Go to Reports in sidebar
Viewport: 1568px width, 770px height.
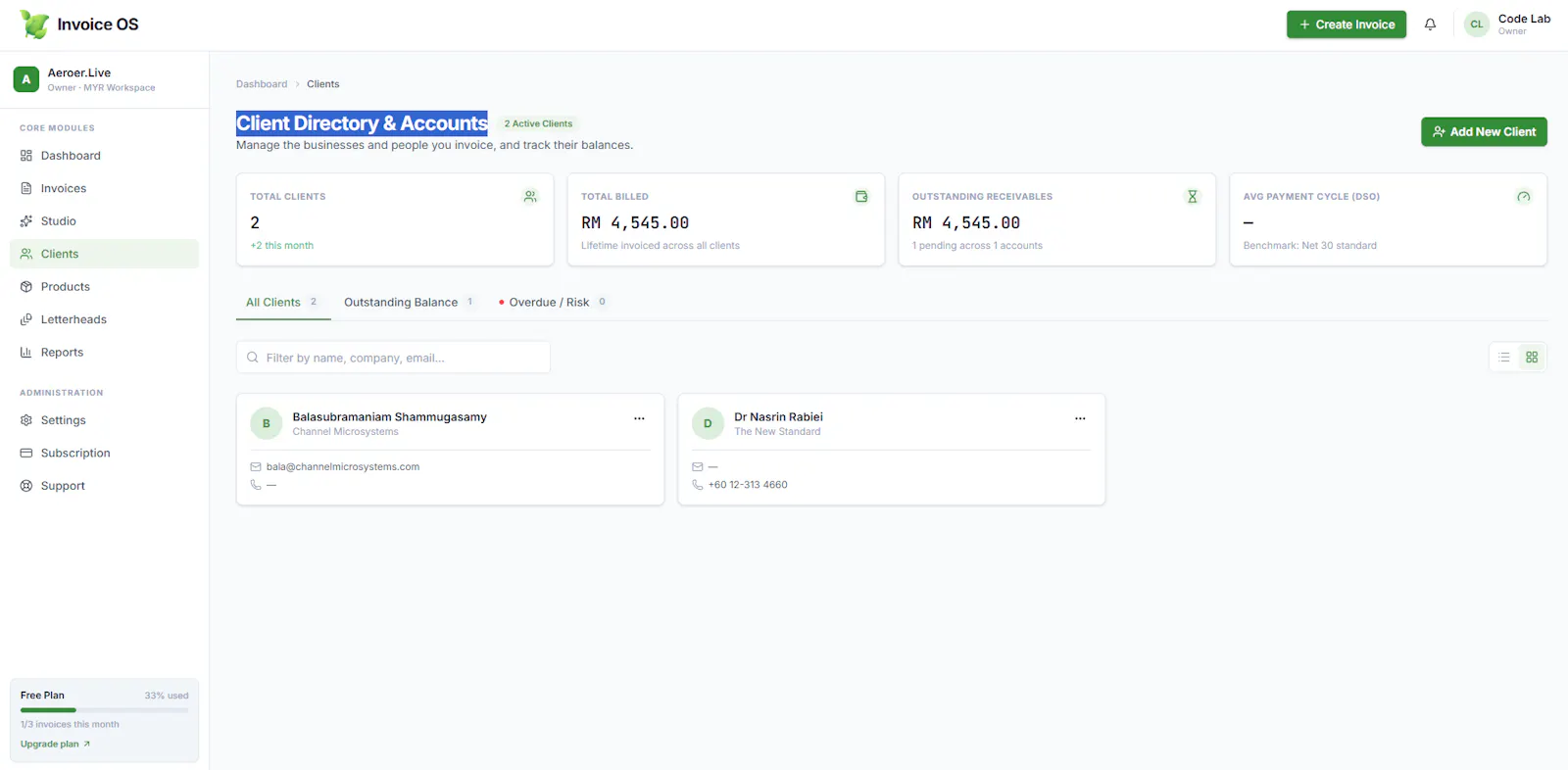(104, 353)
